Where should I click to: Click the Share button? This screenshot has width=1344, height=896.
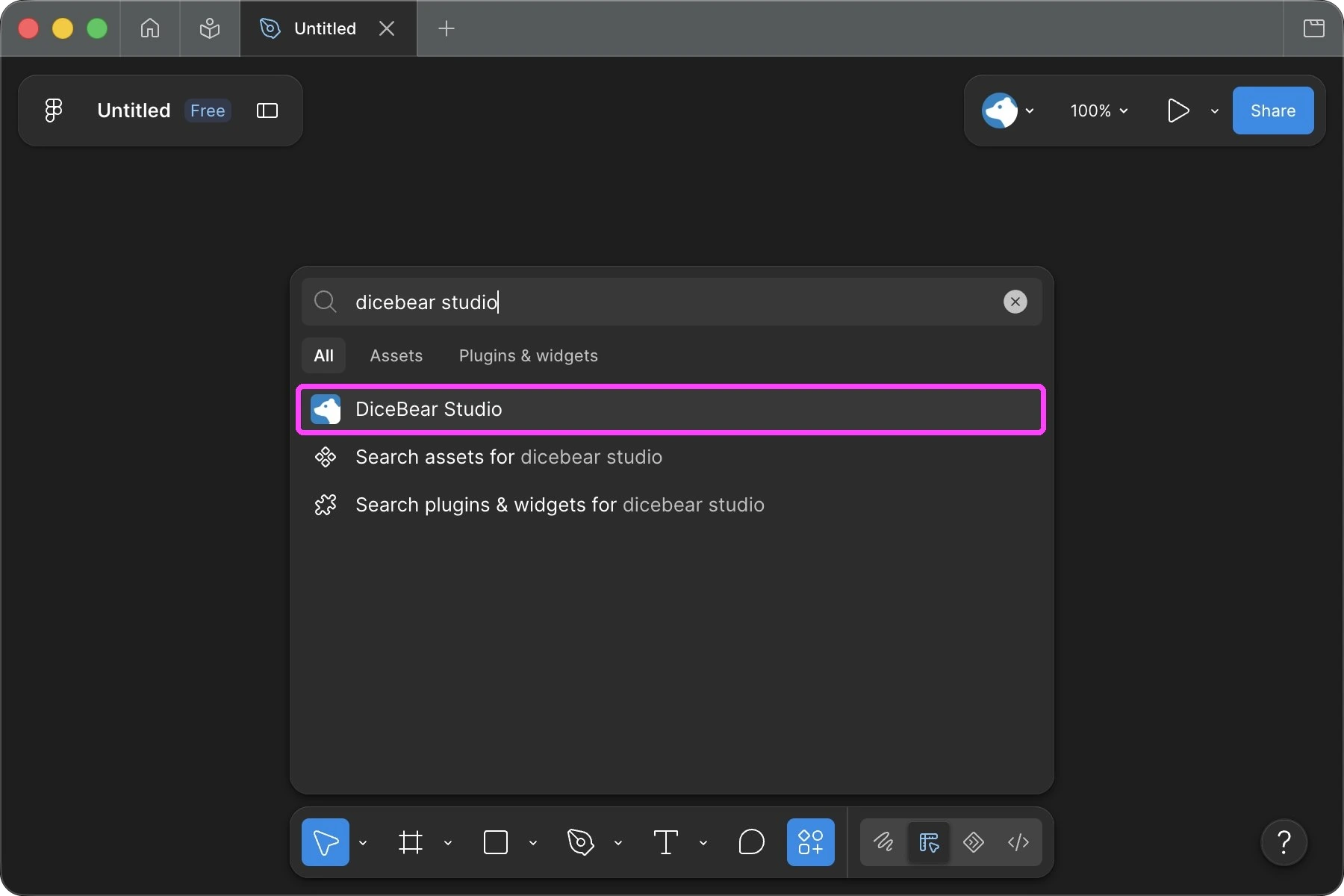[x=1273, y=111]
